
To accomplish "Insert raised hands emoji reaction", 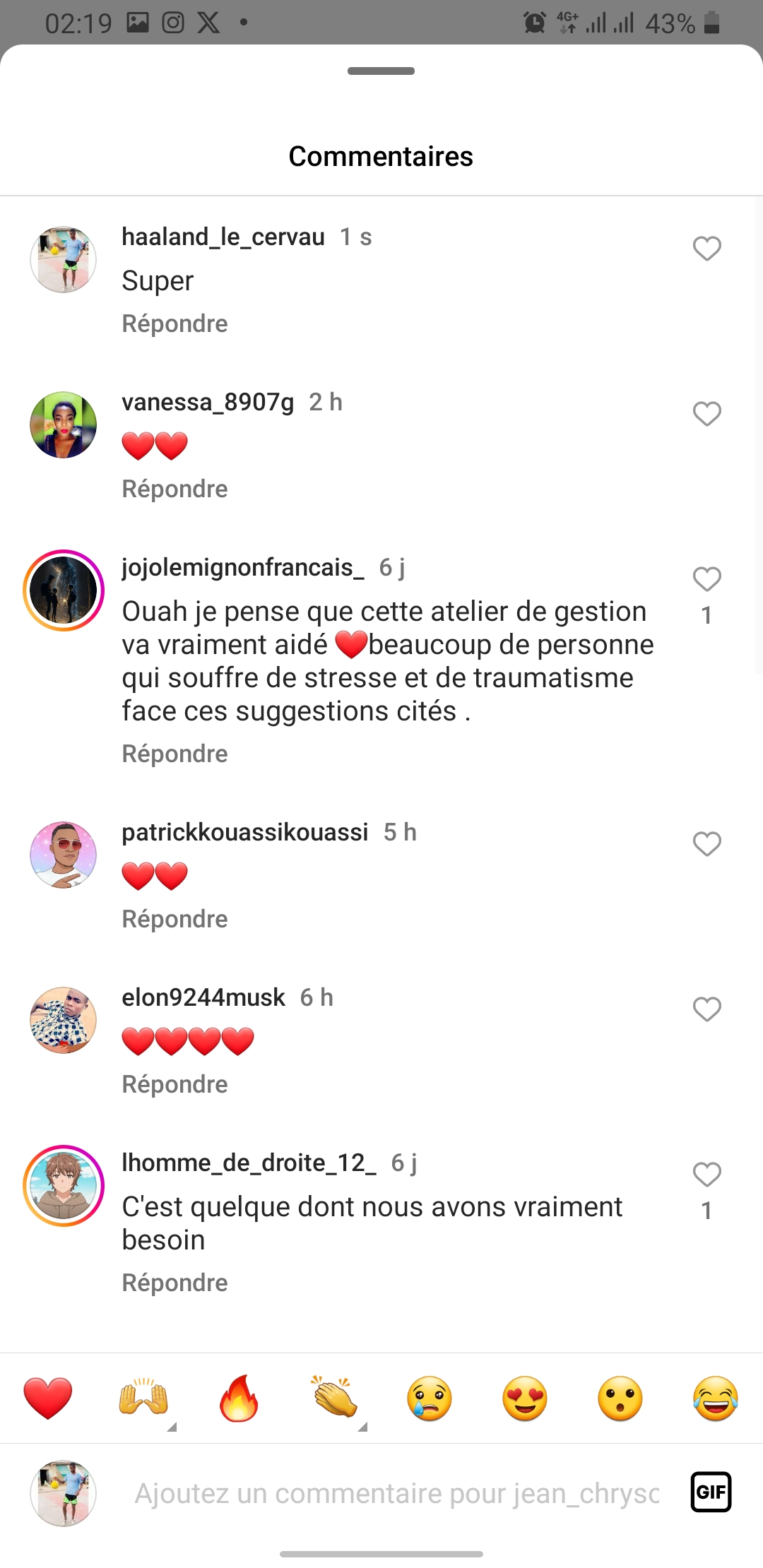I will pos(143,1398).
